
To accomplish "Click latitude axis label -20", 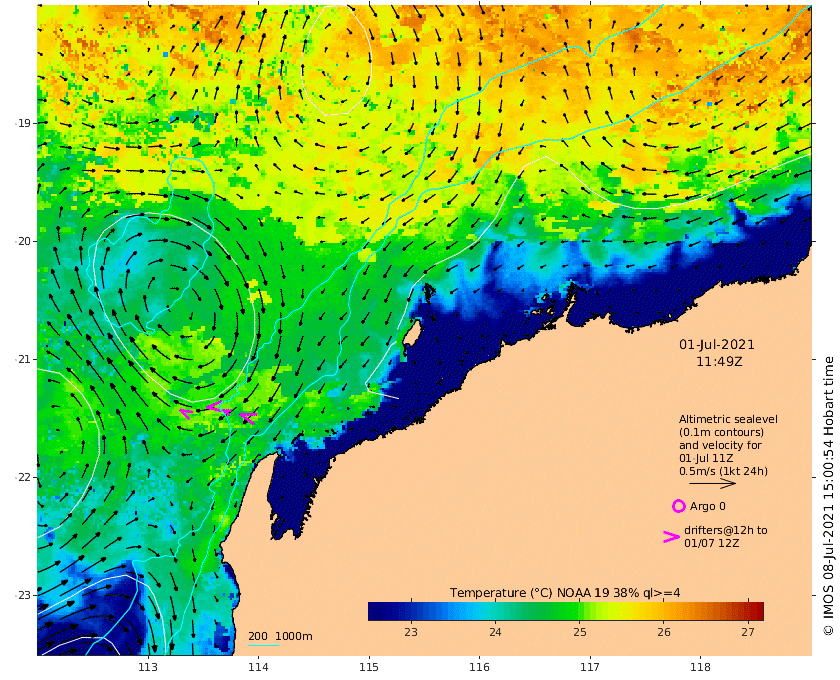I will [x=23, y=241].
